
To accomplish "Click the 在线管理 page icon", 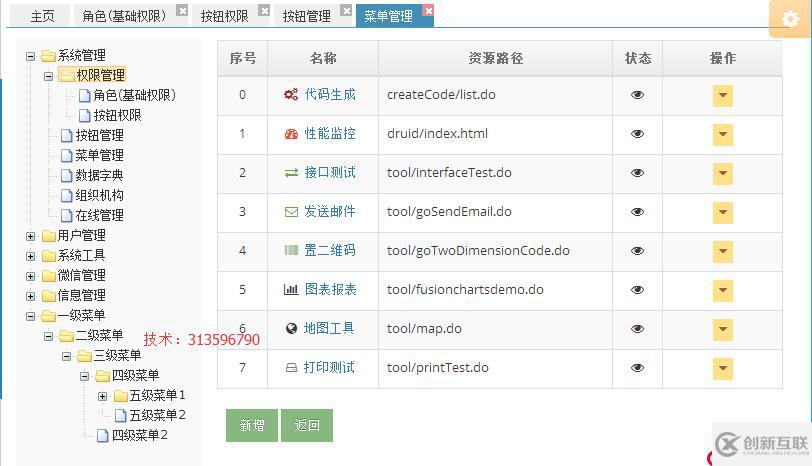I will pos(66,215).
